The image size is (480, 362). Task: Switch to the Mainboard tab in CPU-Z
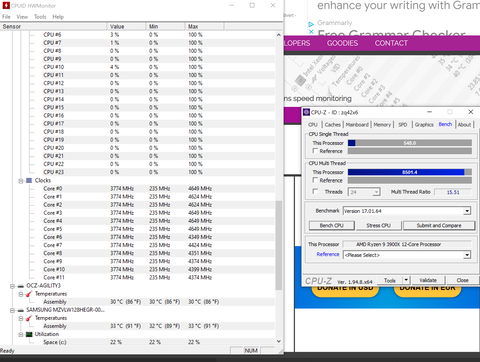point(357,124)
